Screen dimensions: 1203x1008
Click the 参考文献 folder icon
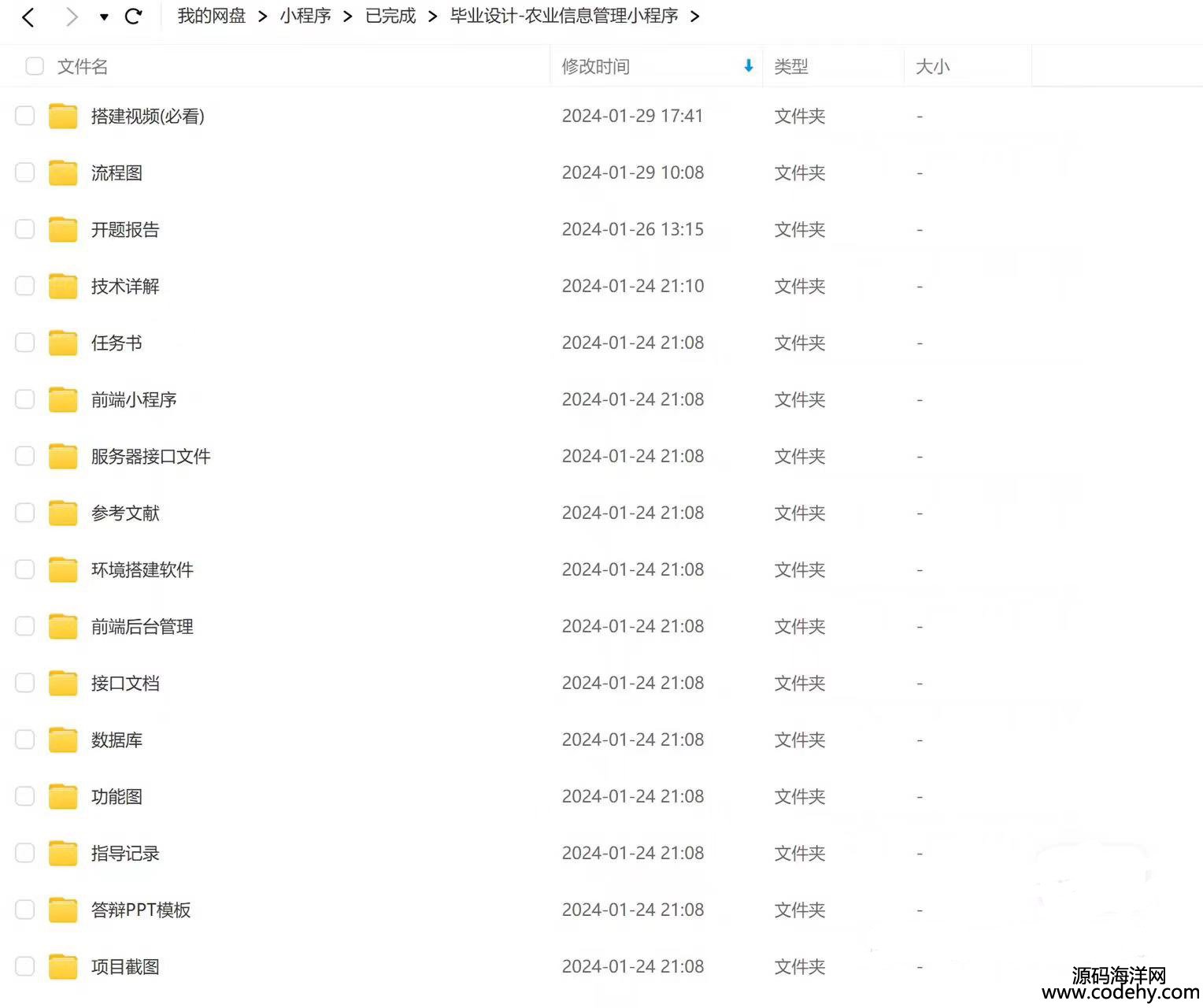coord(63,513)
